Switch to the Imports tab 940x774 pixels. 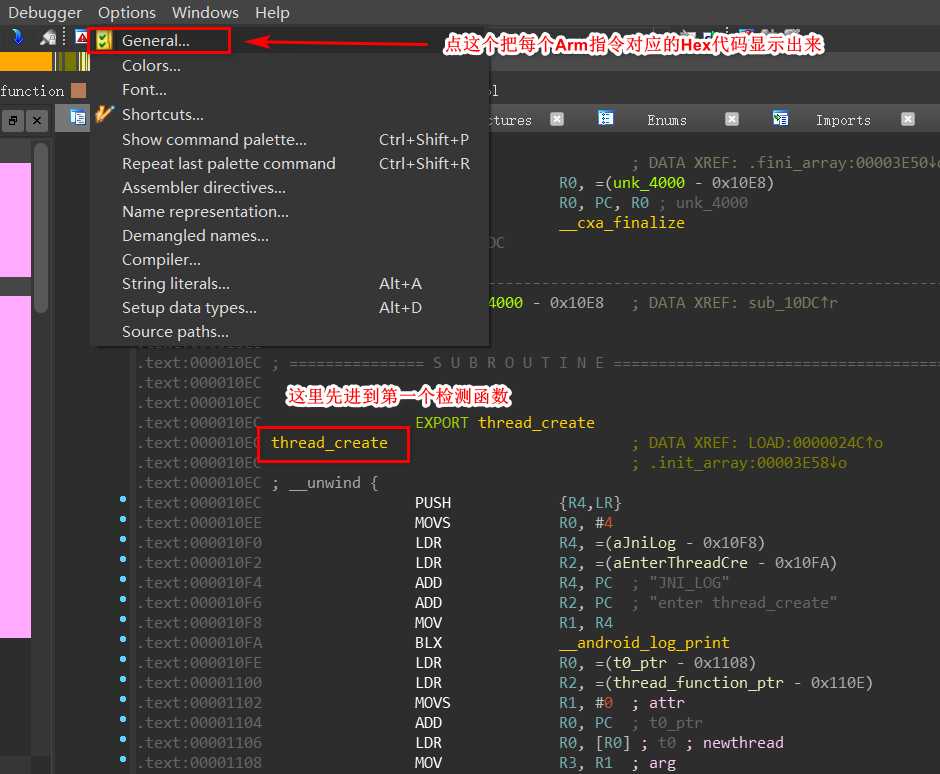(x=843, y=120)
